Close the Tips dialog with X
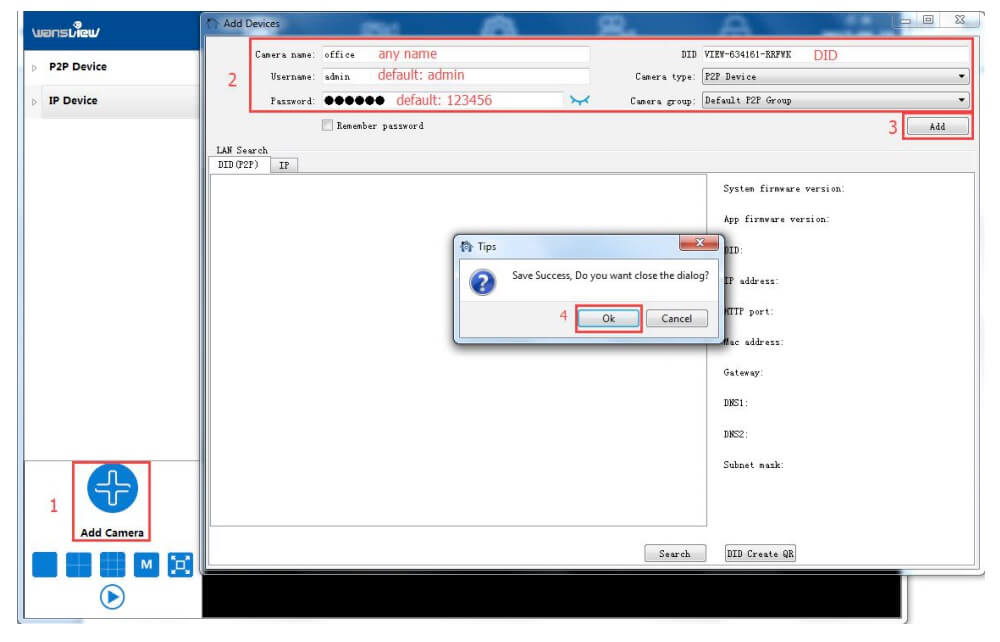The width and height of the screenshot is (1000, 642). (699, 243)
